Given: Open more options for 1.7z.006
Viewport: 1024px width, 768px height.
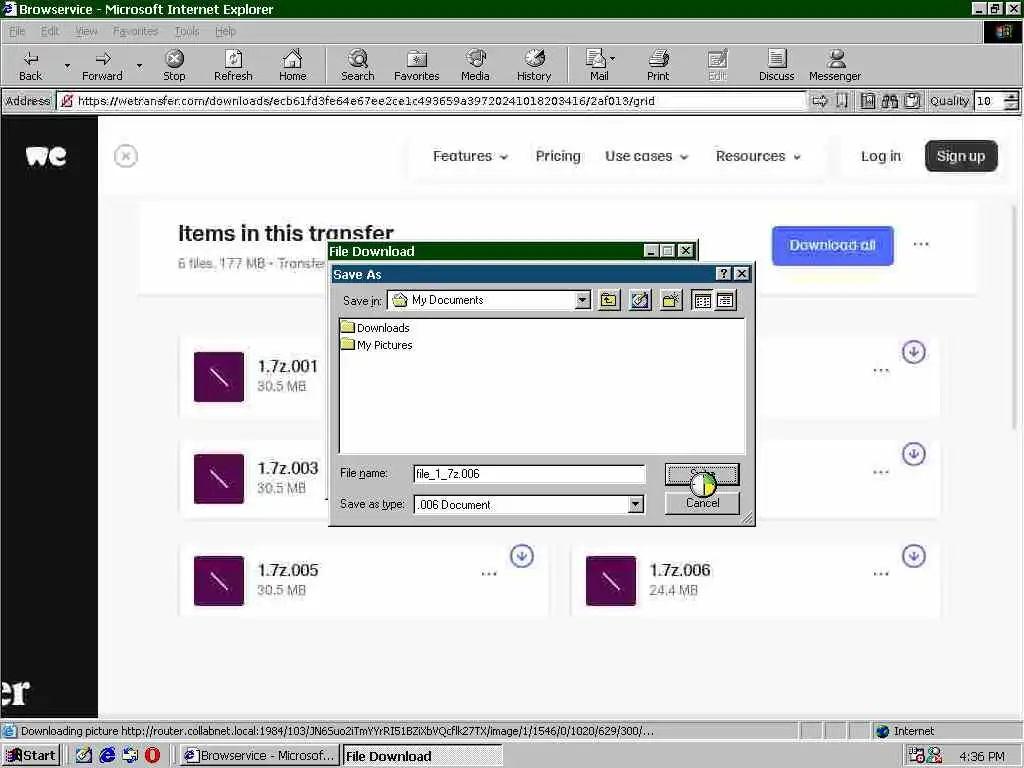Looking at the screenshot, I should coord(881,574).
